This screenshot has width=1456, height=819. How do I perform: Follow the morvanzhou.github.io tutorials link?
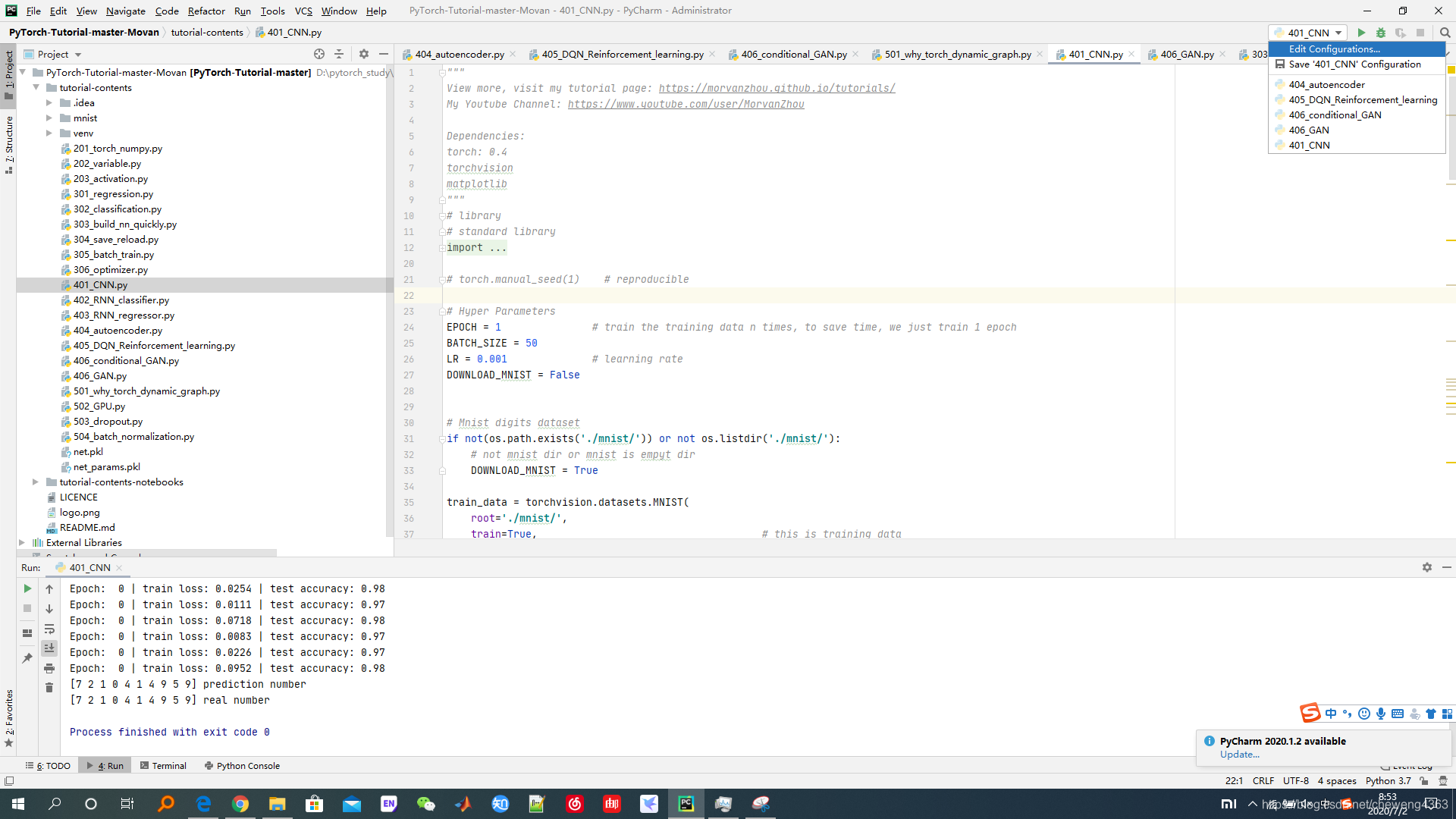(777, 88)
